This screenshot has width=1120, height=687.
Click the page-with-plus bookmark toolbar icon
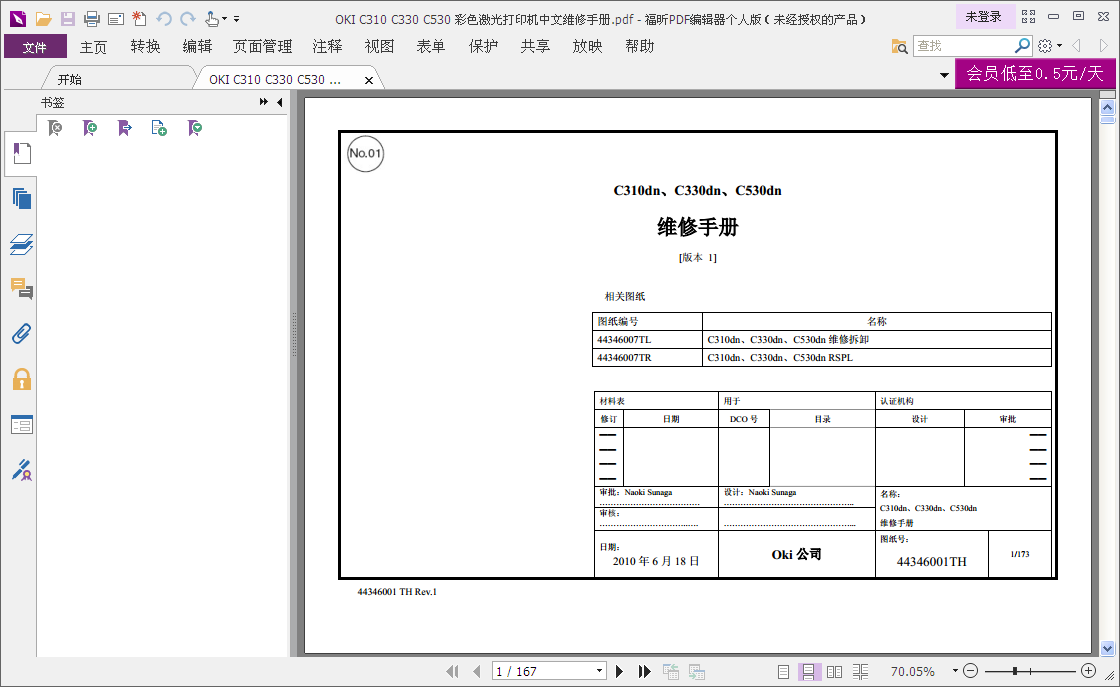point(159,128)
